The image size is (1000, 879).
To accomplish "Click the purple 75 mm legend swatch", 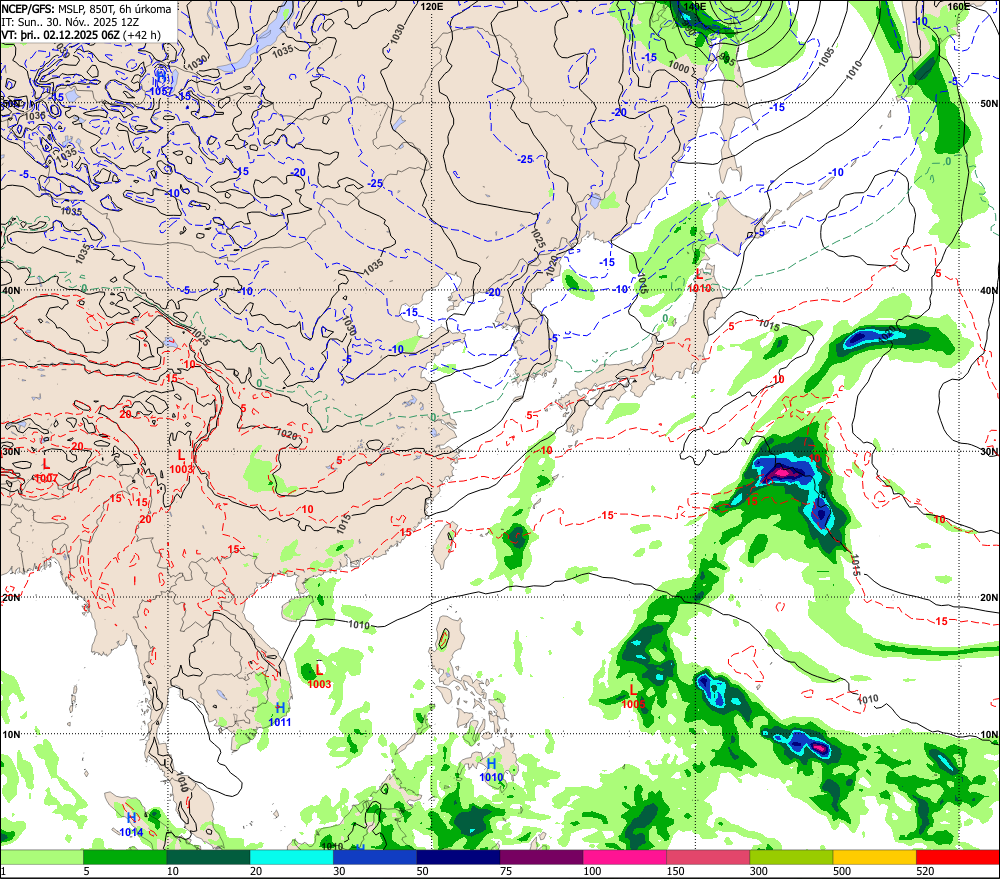I will pyautogui.click(x=541, y=857).
